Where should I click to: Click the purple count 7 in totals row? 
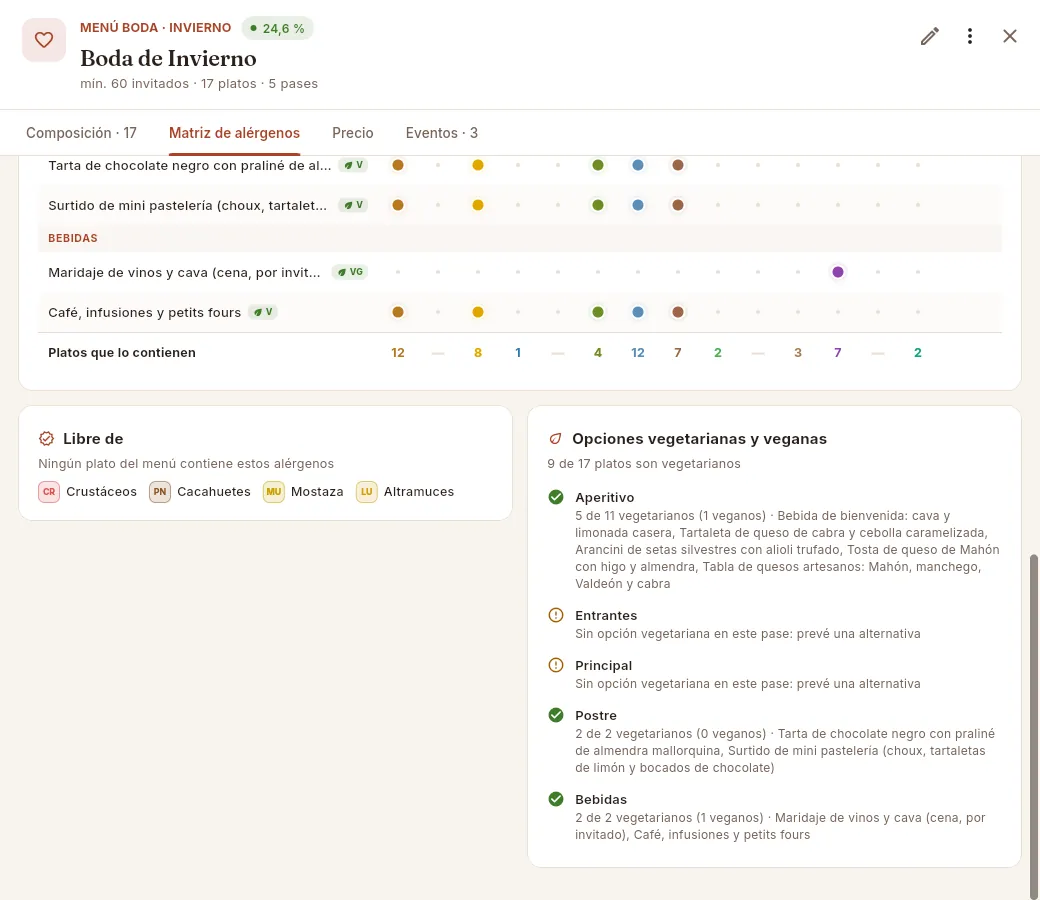(838, 352)
